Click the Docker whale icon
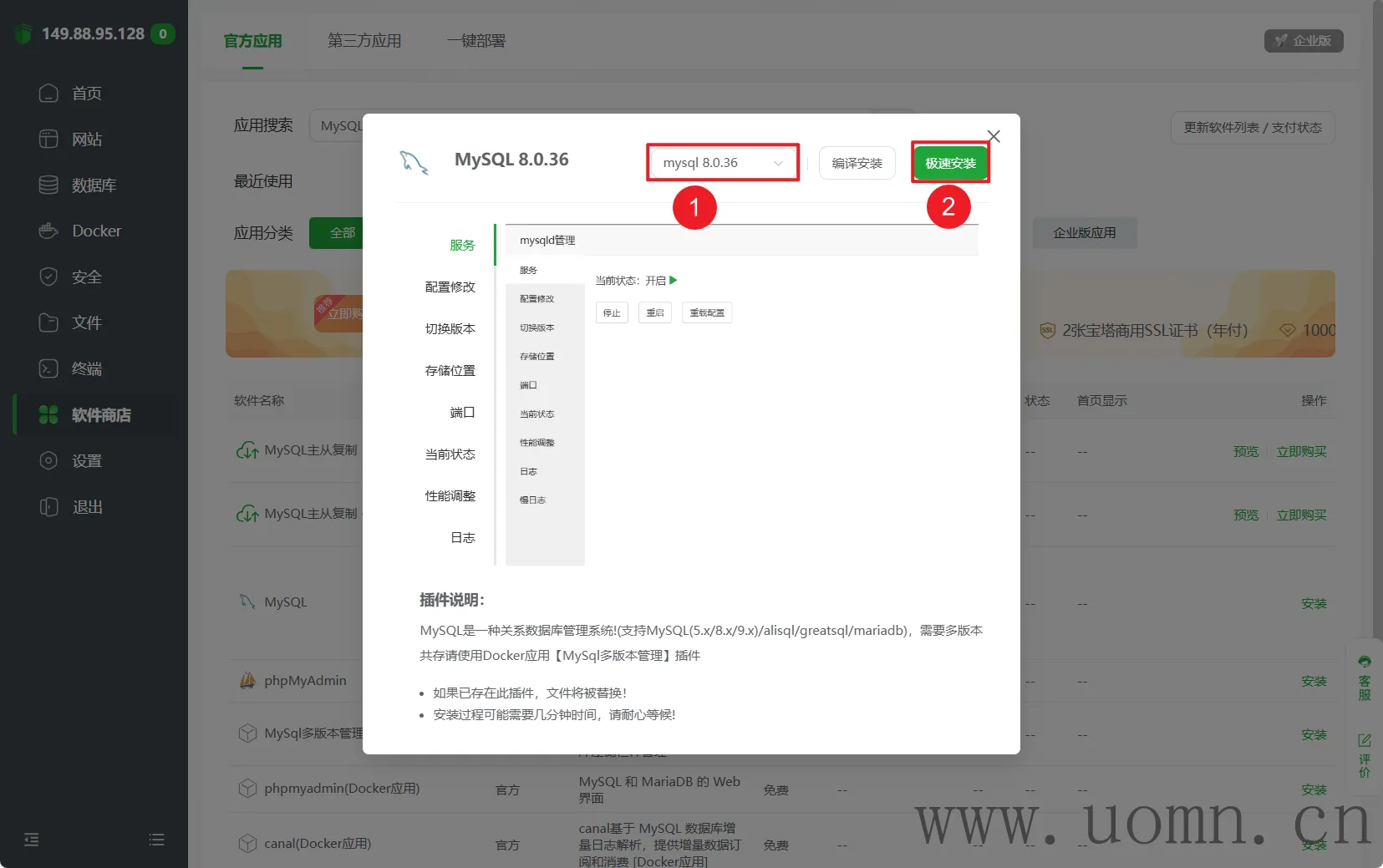 [48, 231]
